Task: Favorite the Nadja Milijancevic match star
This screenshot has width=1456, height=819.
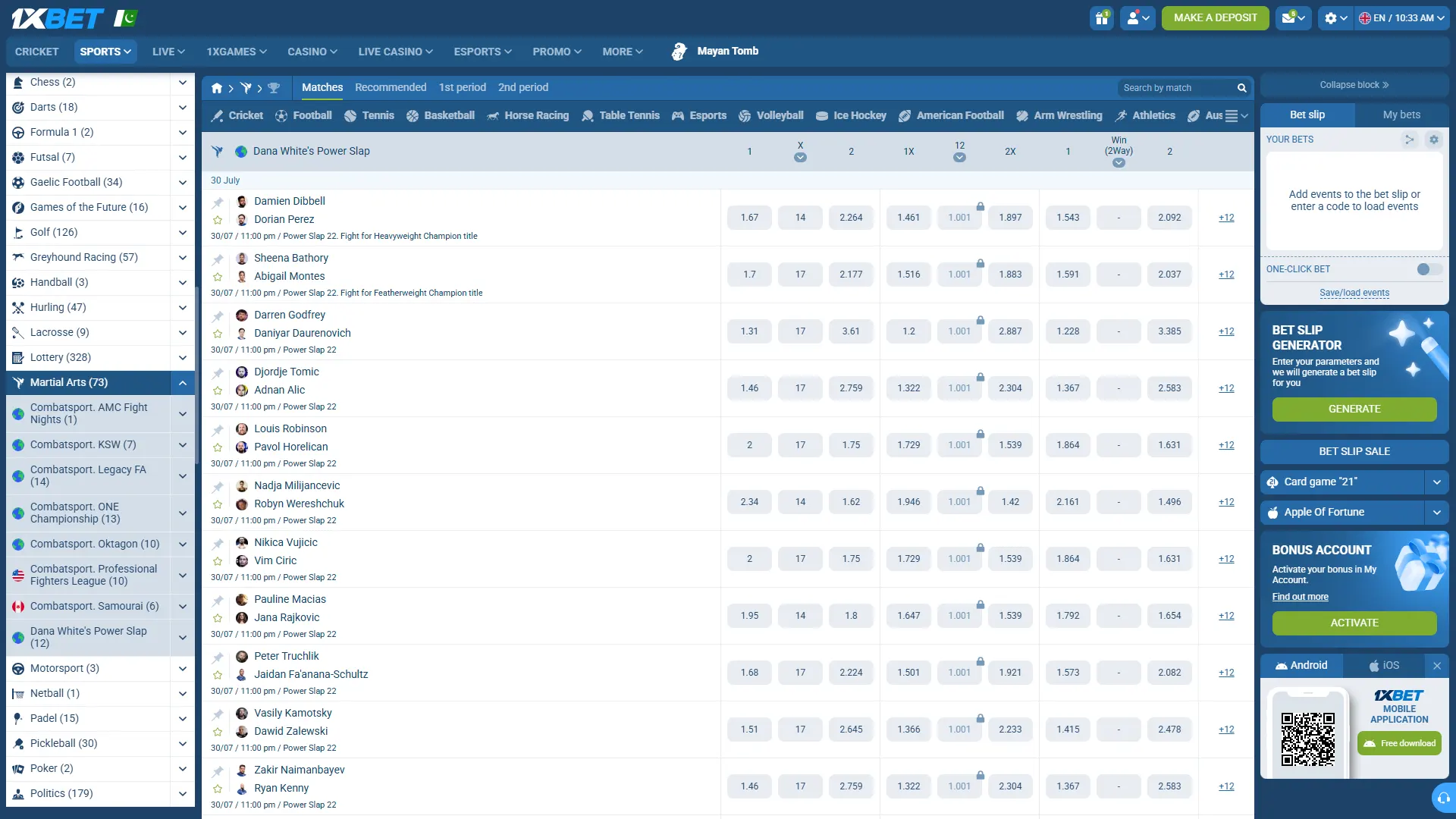Action: click(218, 504)
